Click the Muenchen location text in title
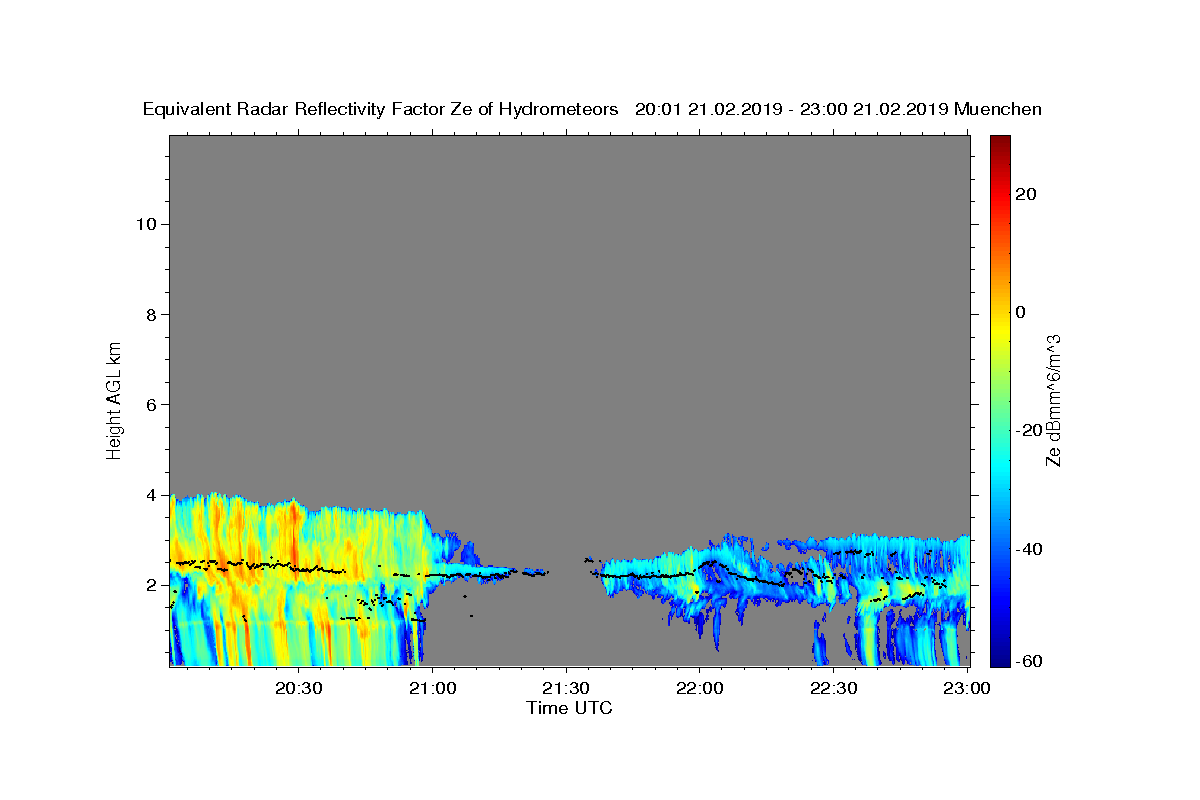 click(x=998, y=109)
